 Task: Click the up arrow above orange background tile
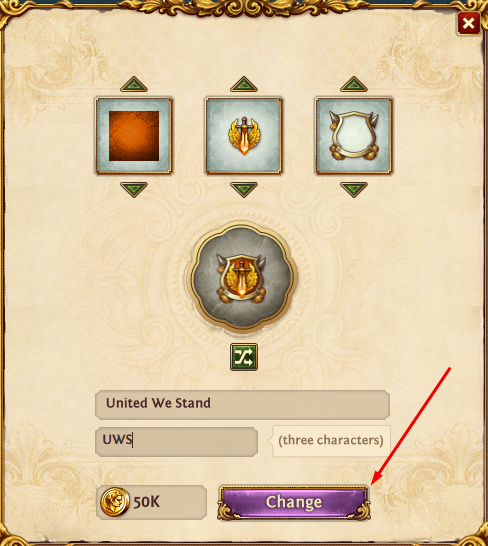pyautogui.click(x=134, y=84)
